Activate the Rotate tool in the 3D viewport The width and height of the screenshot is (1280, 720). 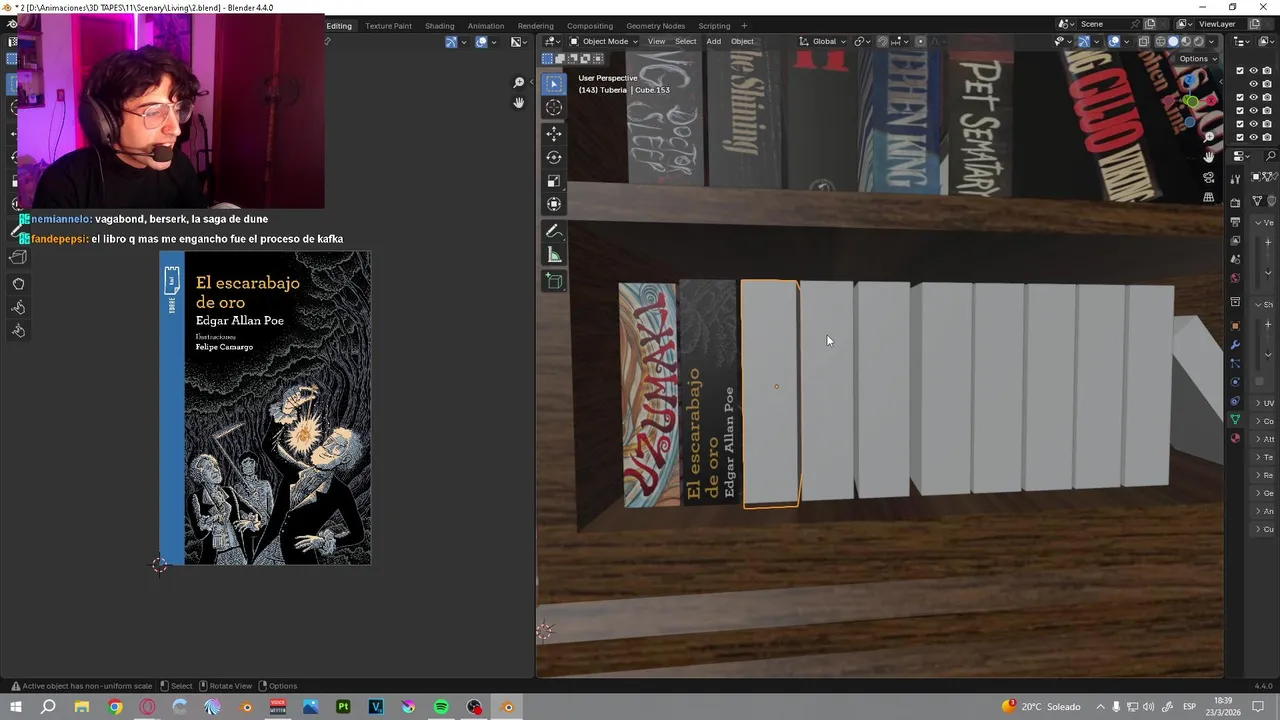point(554,157)
